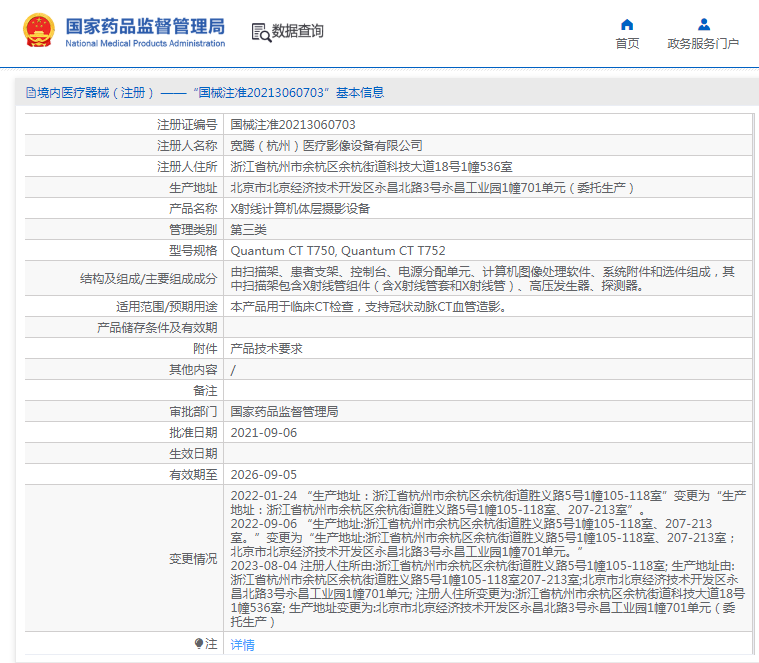This screenshot has height=663, width=759.
Task: Click the 数据查询 title text
Action: (x=297, y=31)
